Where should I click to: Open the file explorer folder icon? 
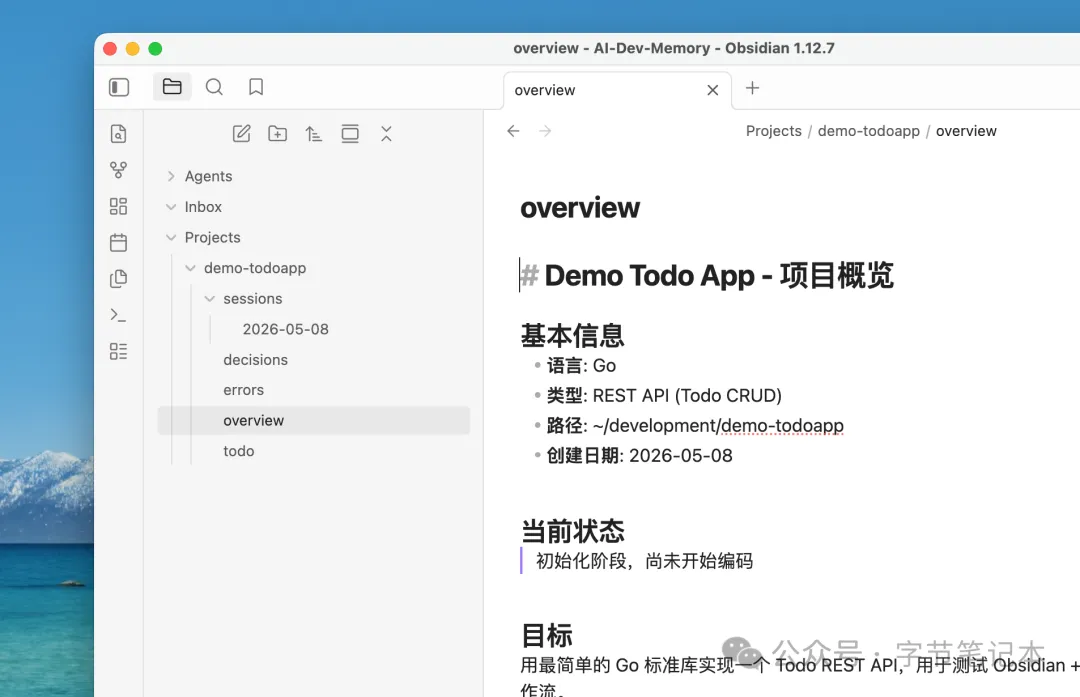pos(172,87)
